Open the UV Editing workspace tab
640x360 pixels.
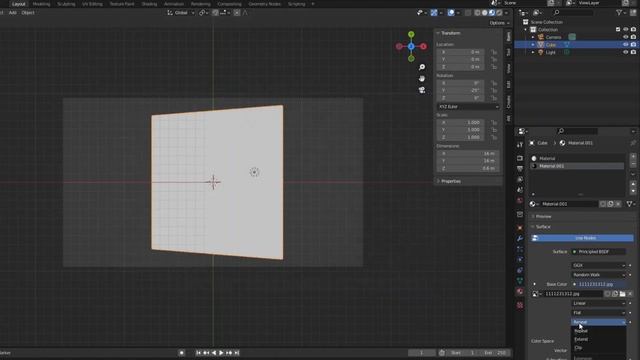92,4
